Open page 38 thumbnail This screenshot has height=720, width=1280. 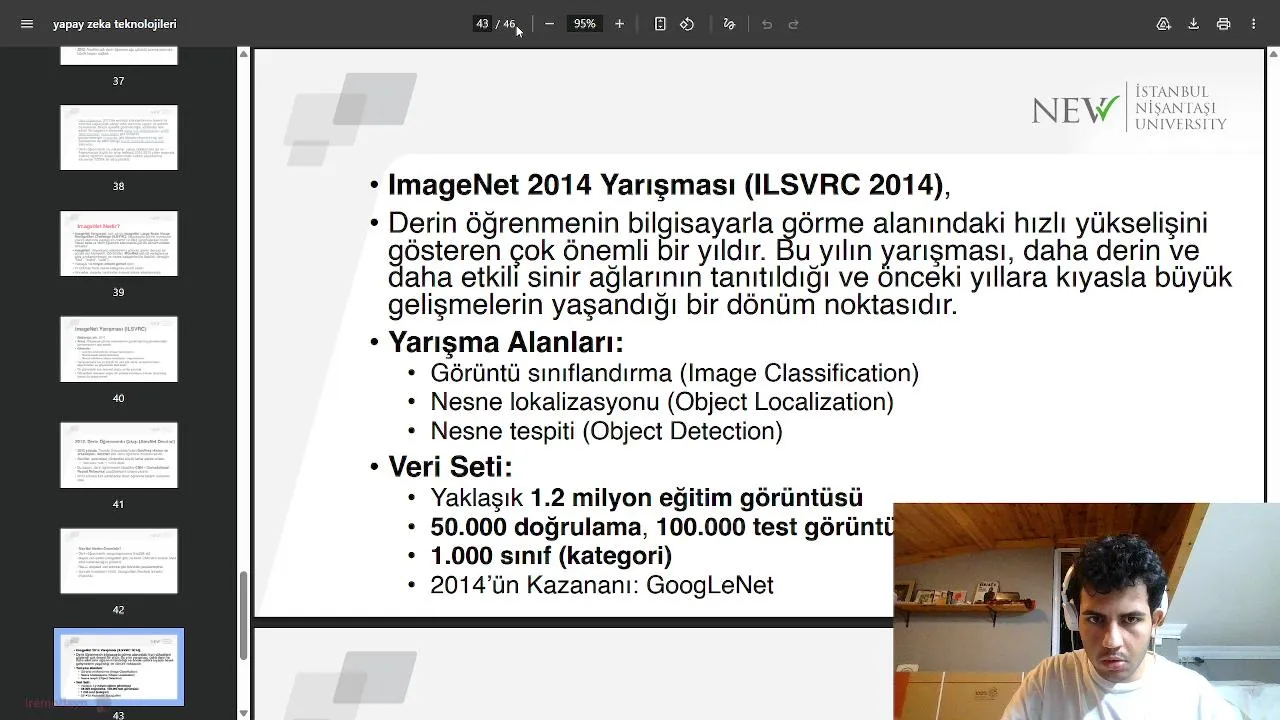[119, 137]
